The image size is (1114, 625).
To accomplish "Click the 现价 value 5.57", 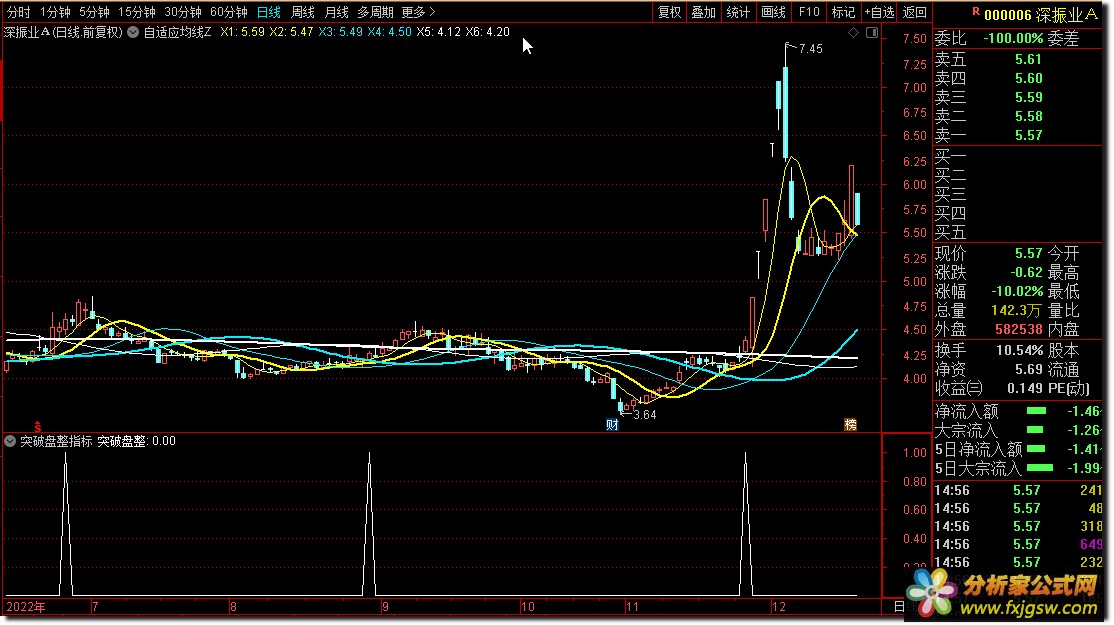I will (x=1028, y=254).
